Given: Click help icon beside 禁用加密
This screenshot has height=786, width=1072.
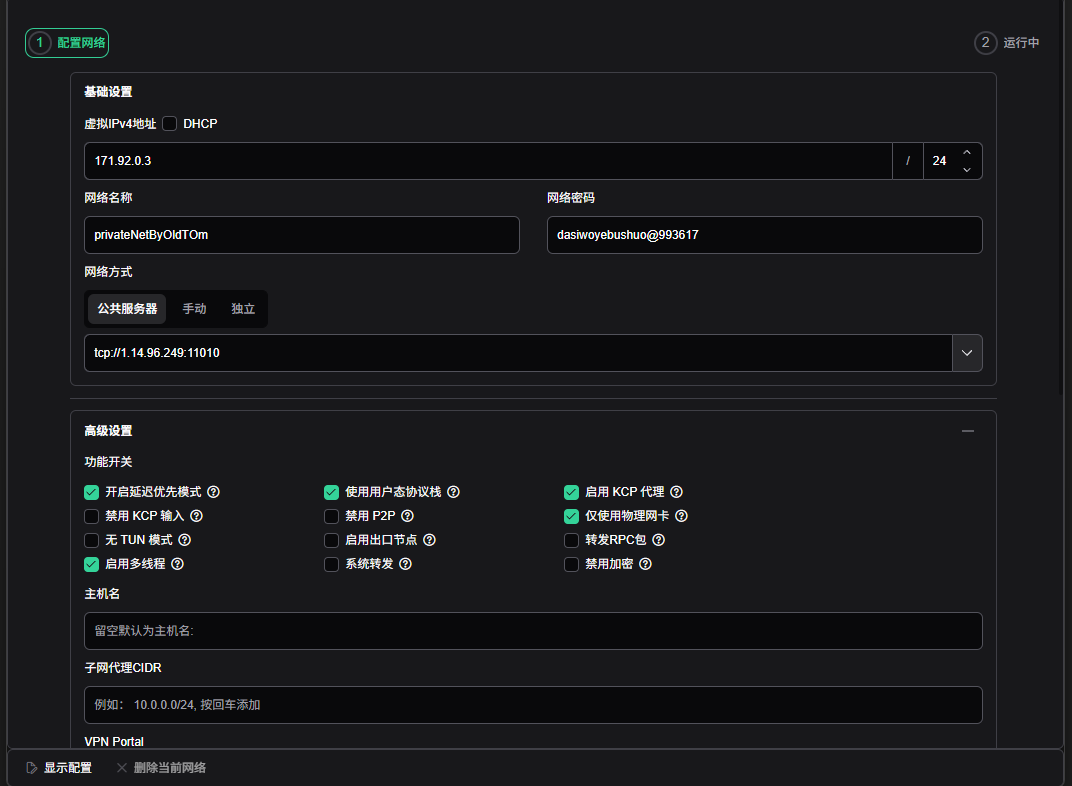Looking at the screenshot, I should [x=646, y=564].
